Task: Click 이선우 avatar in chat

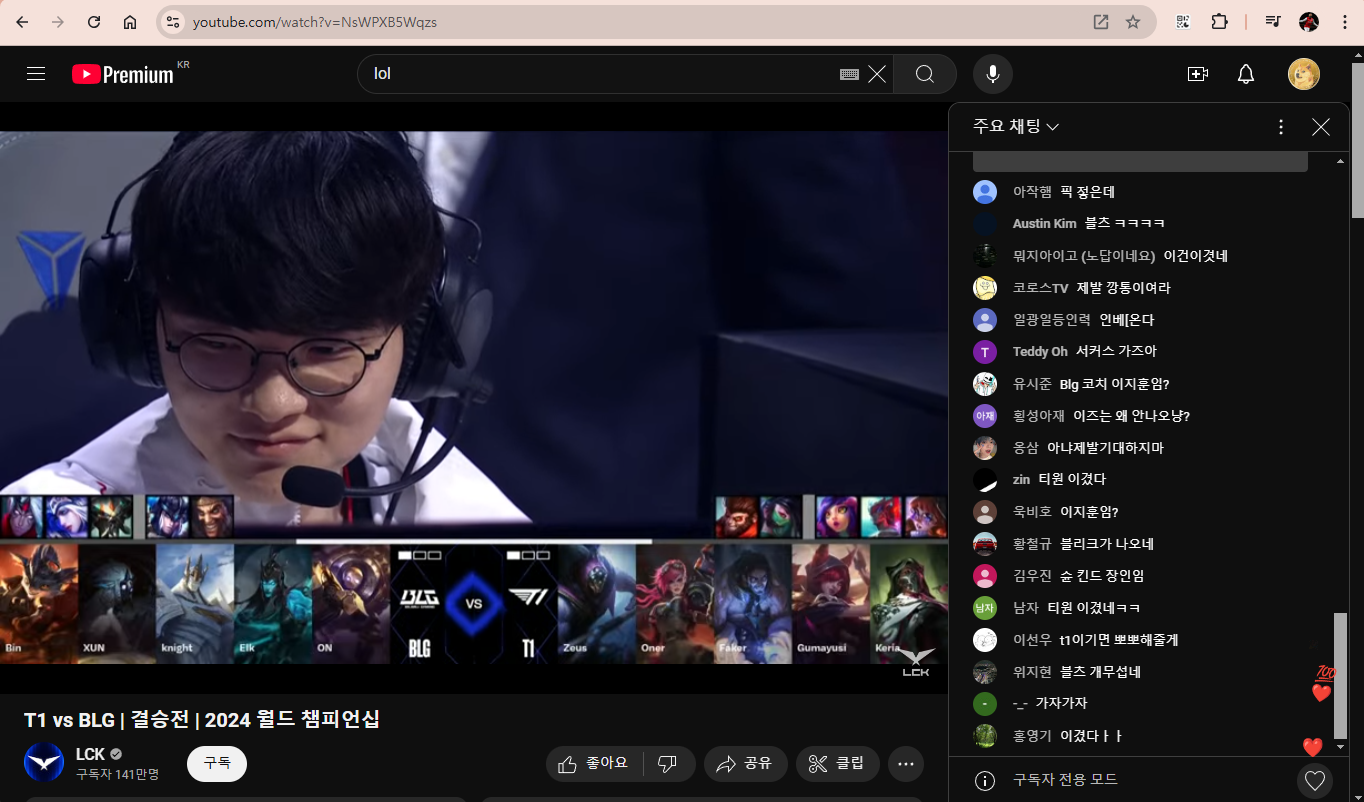Action: (985, 640)
